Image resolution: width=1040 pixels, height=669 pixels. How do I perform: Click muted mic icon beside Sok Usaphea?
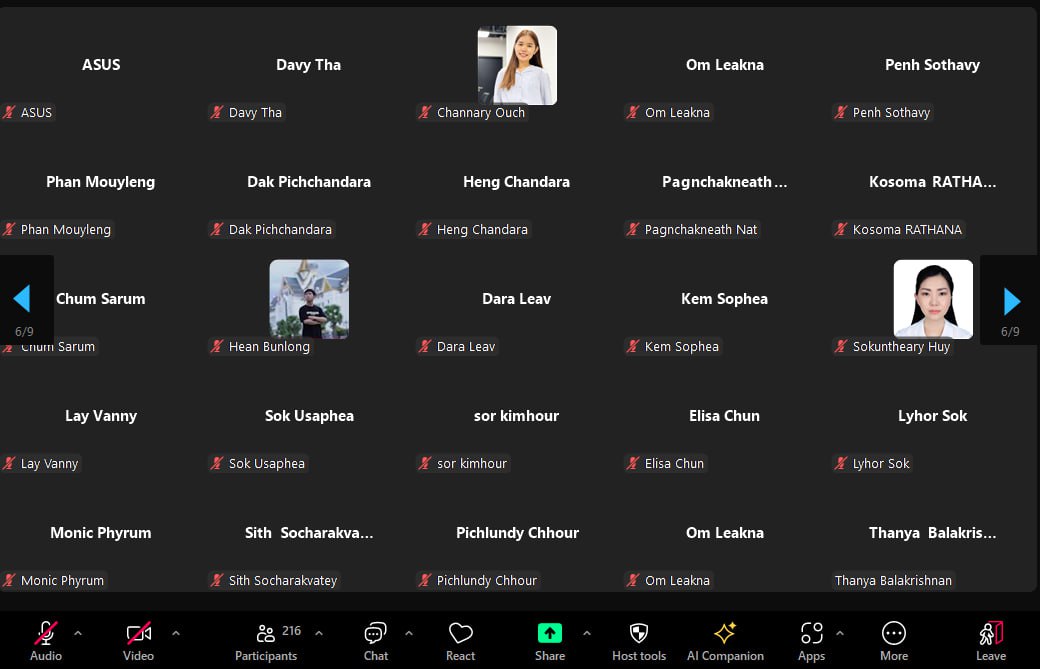point(217,463)
